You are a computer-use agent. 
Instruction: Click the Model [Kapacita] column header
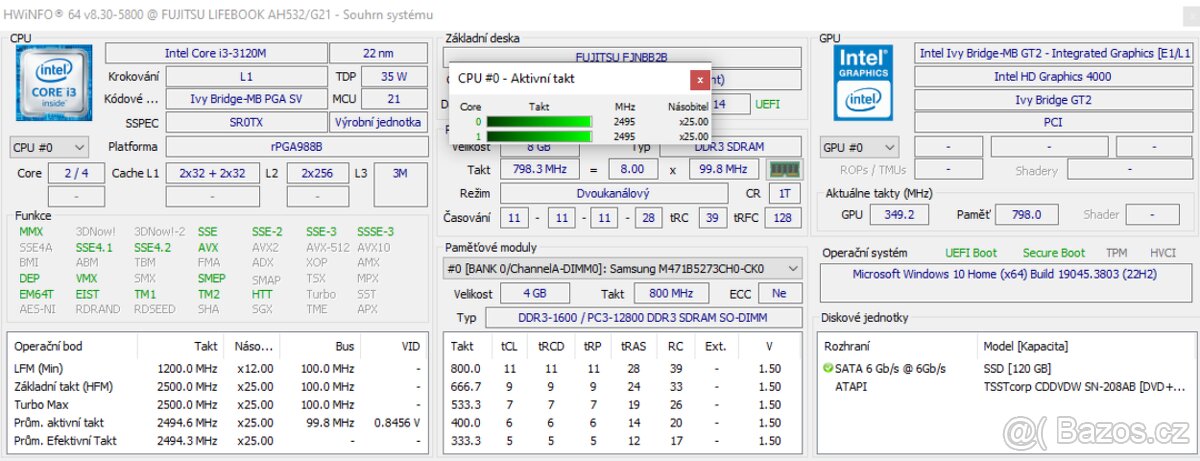[x=1025, y=346]
